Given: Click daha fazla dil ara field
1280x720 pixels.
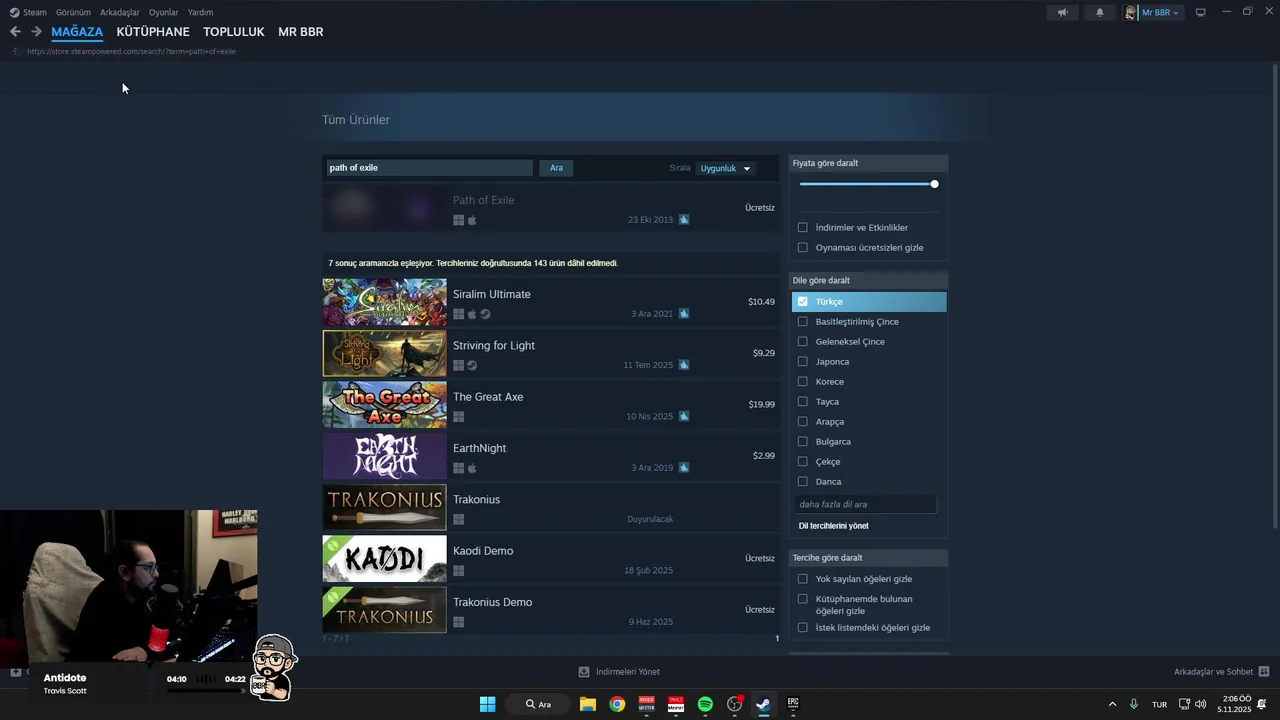Looking at the screenshot, I should point(866,504).
